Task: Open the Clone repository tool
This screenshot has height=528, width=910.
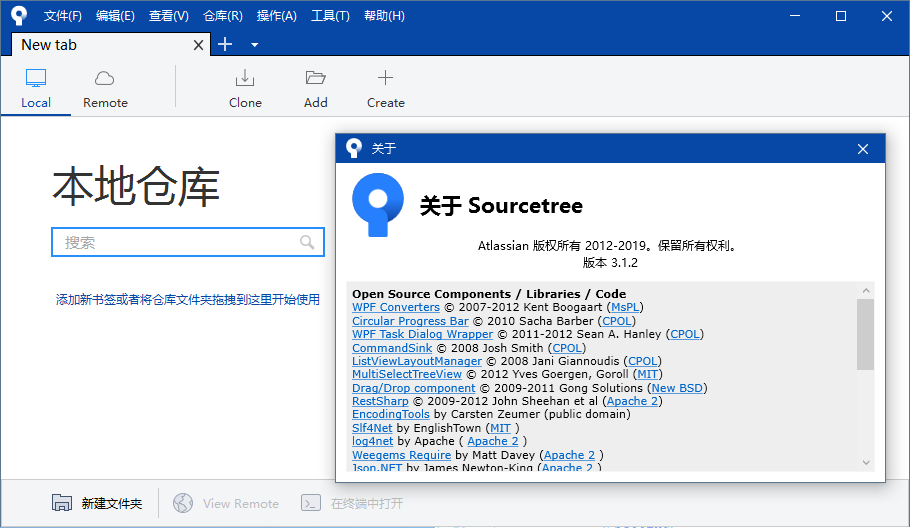Action: pos(245,88)
